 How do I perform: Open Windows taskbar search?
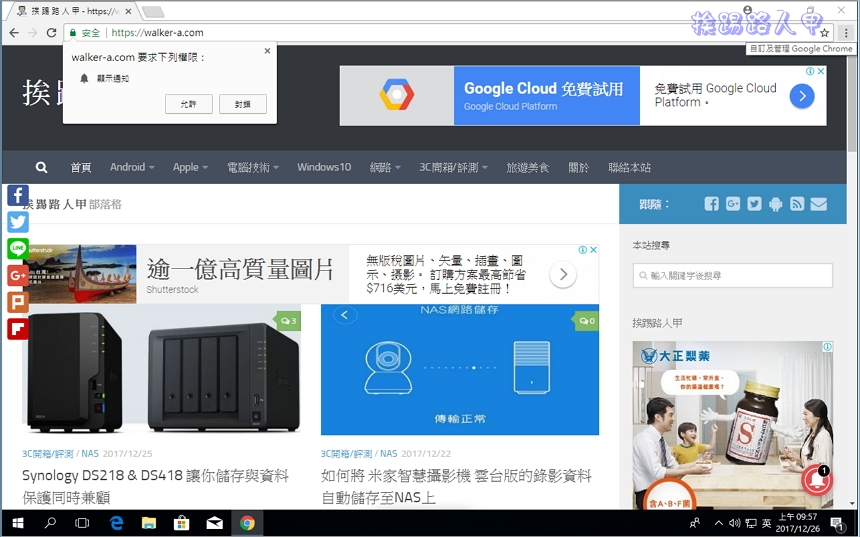(x=50, y=523)
